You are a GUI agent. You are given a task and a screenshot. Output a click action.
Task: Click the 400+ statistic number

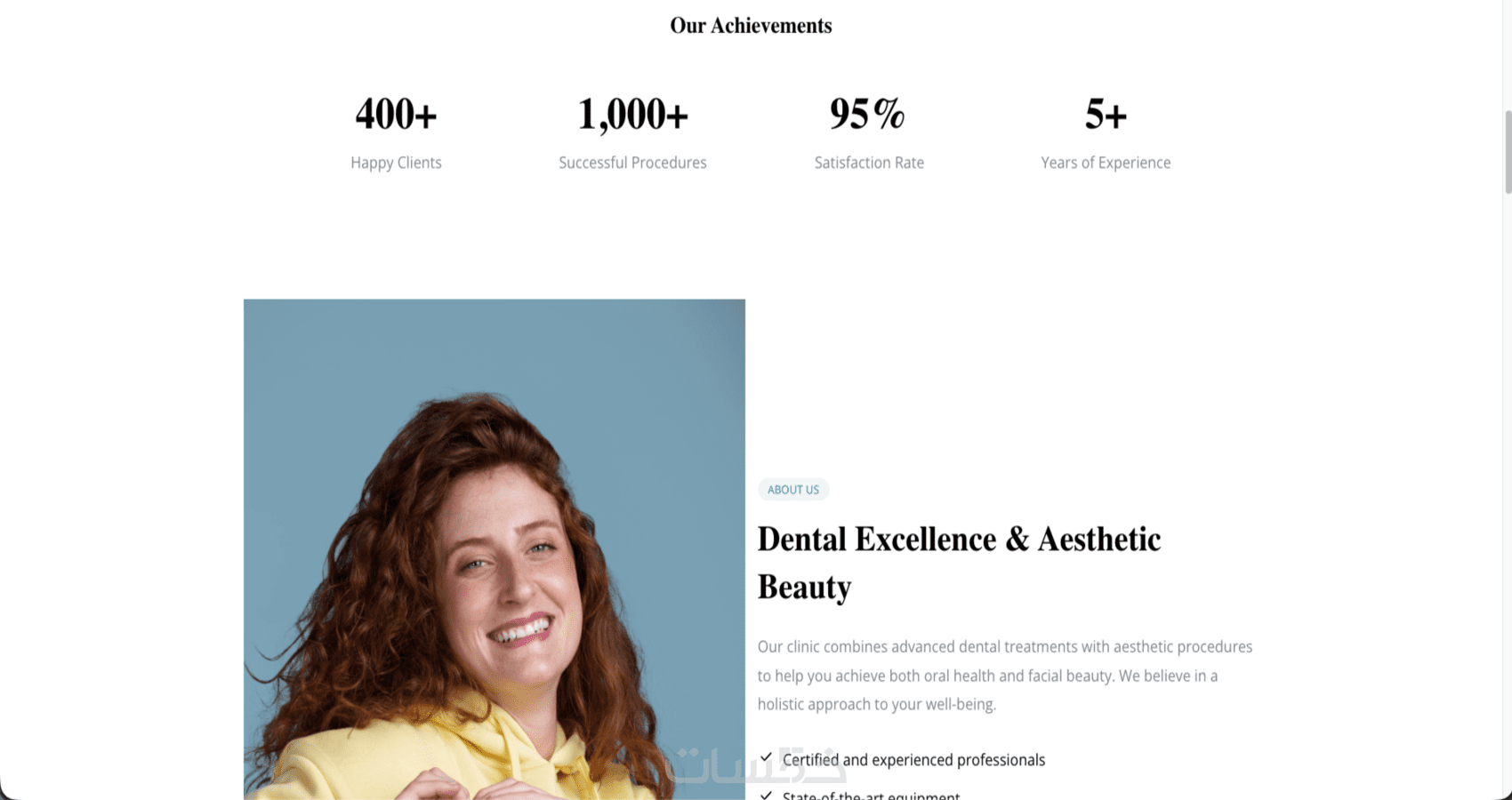(396, 114)
